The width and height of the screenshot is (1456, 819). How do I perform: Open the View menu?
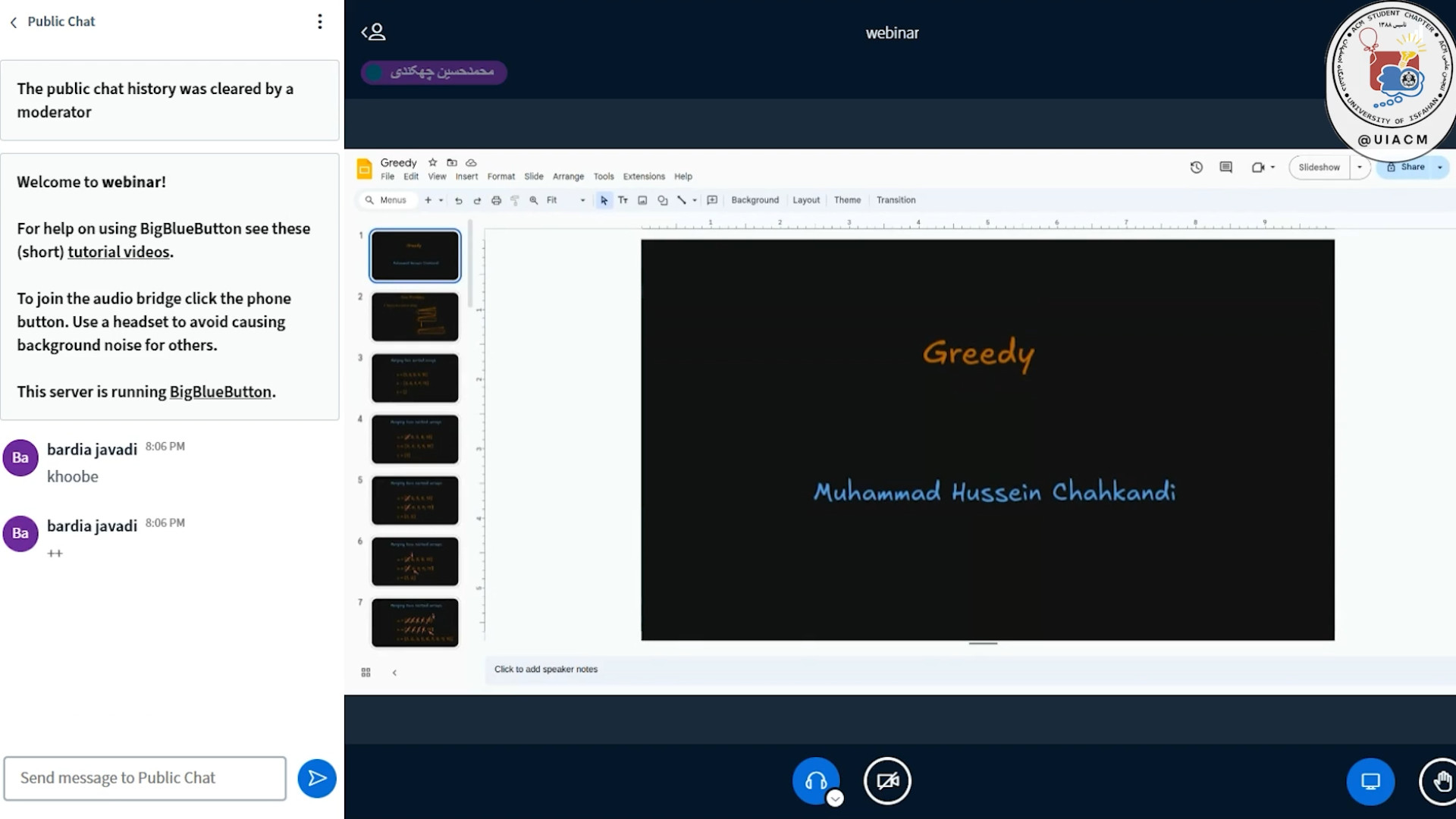(x=437, y=177)
